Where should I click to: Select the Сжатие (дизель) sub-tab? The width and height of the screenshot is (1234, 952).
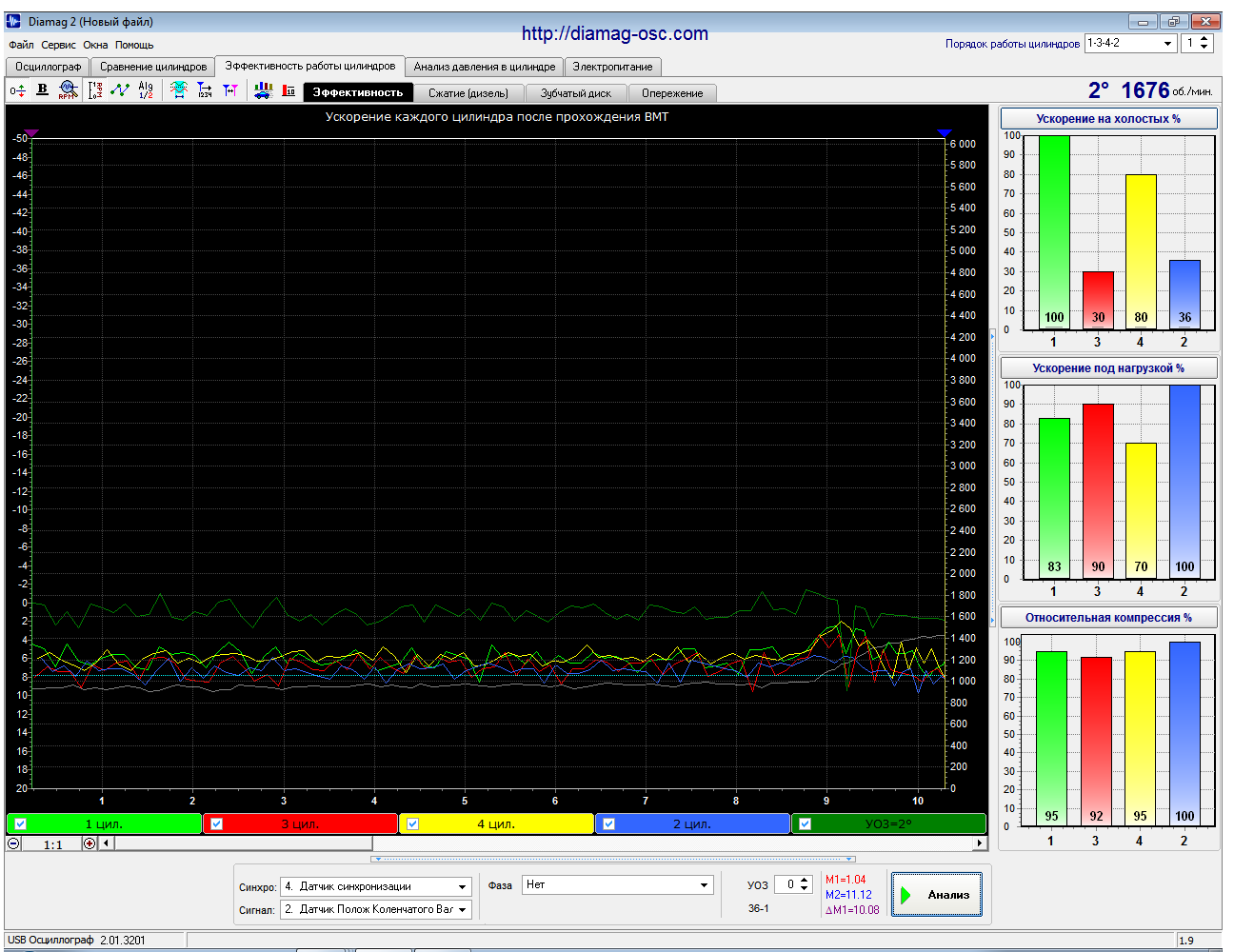click(468, 93)
